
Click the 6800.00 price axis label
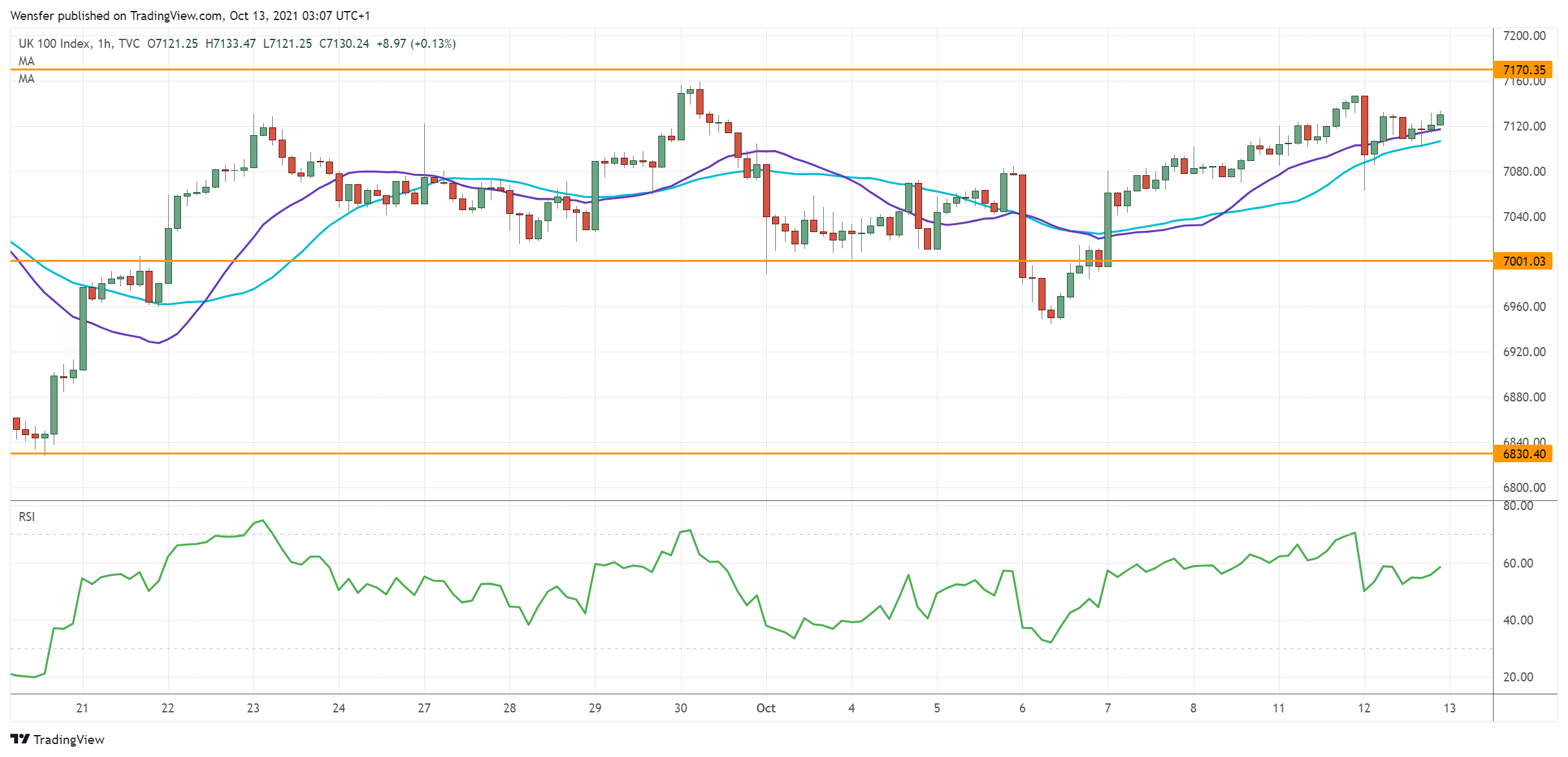click(x=1524, y=487)
